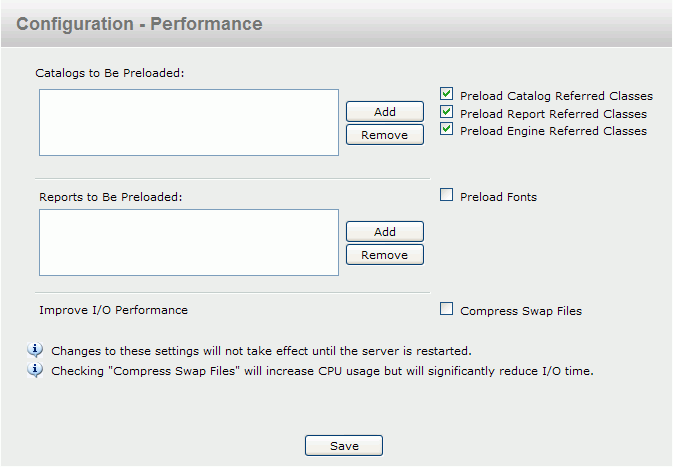The width and height of the screenshot is (673, 467).
Task: Uncheck Preload Catalog Referred Classes
Action: coord(446,94)
